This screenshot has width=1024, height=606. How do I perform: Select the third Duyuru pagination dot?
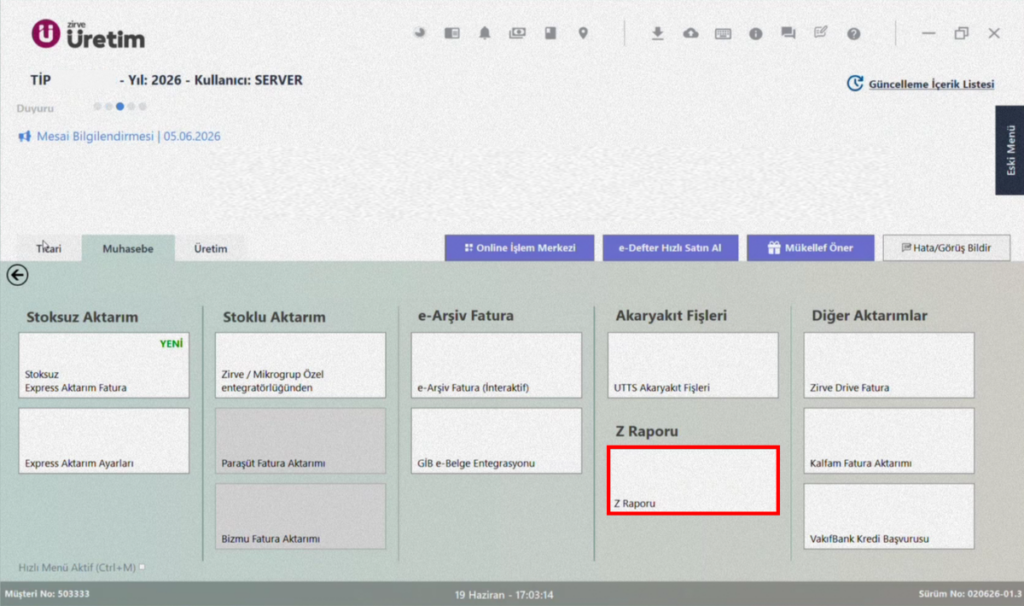pyautogui.click(x=120, y=106)
